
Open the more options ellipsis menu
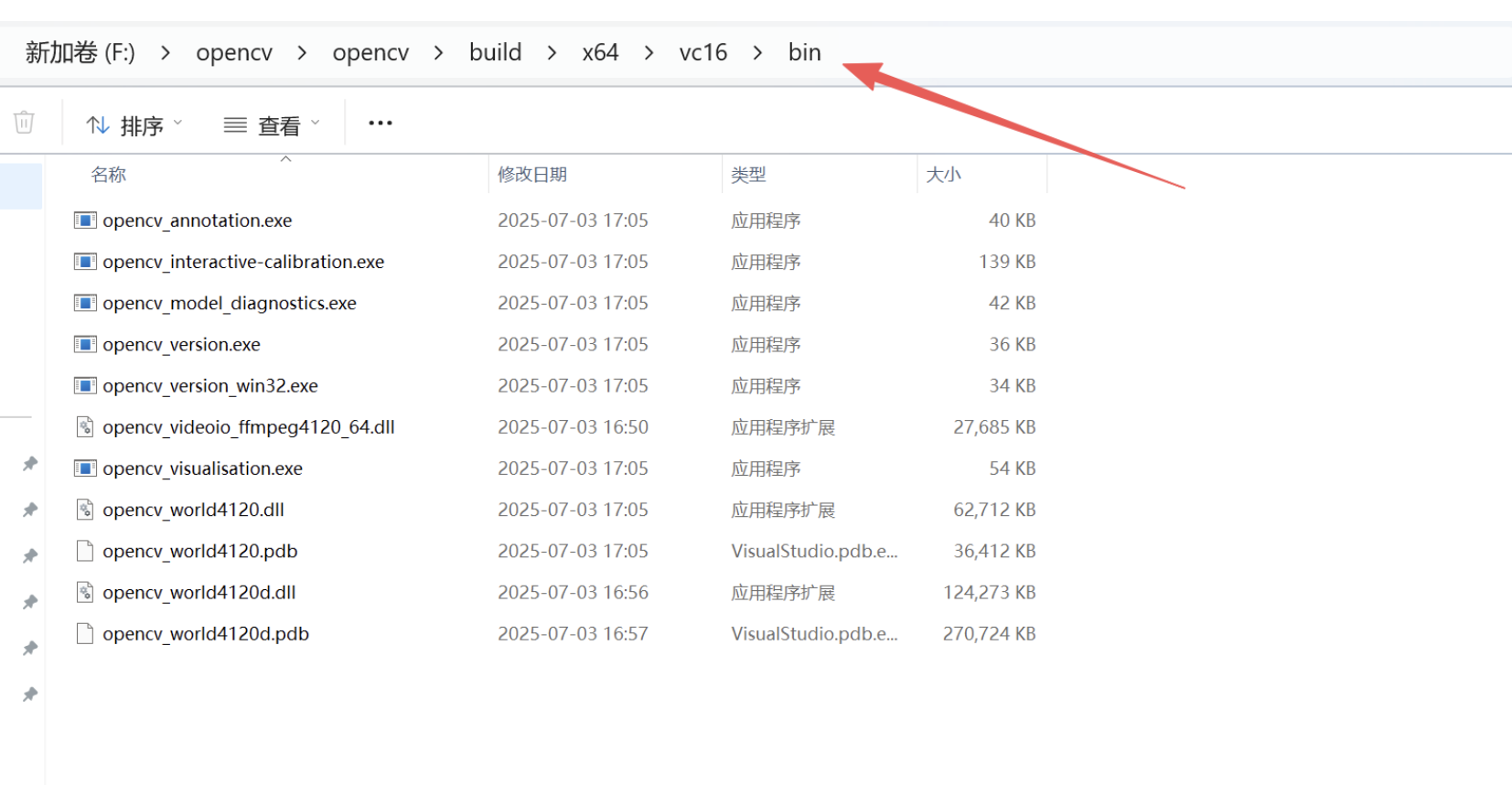click(x=381, y=123)
